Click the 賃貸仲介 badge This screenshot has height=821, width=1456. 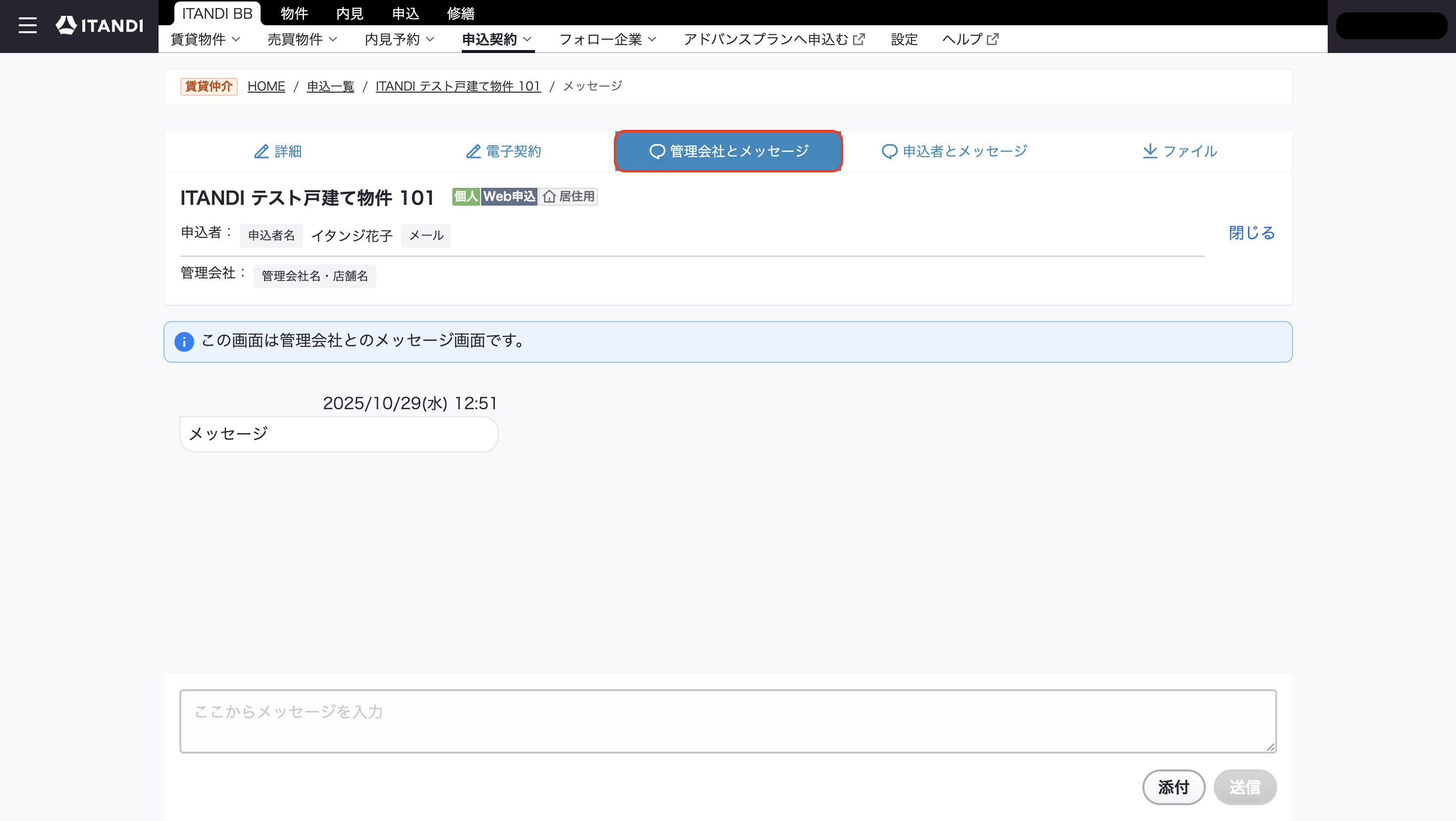pyautogui.click(x=209, y=87)
